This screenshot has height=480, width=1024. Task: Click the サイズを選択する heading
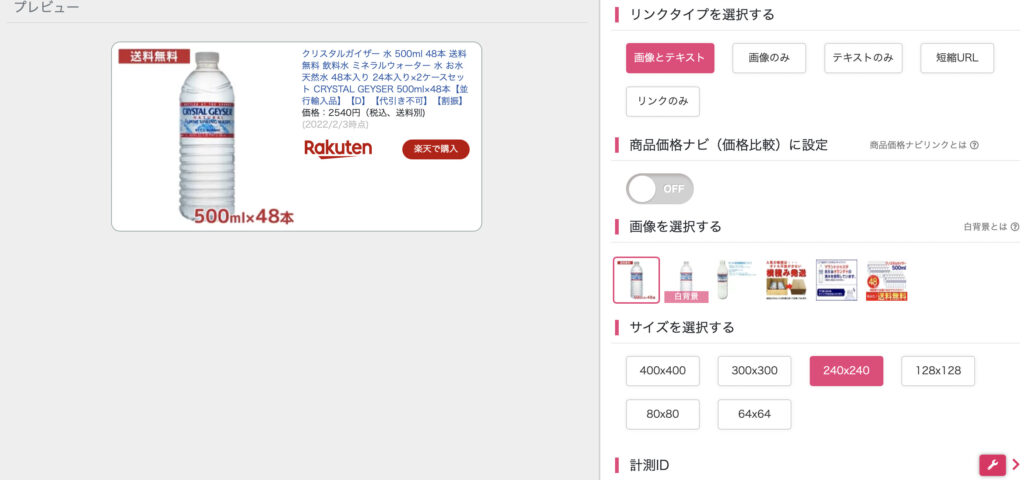(x=682, y=327)
